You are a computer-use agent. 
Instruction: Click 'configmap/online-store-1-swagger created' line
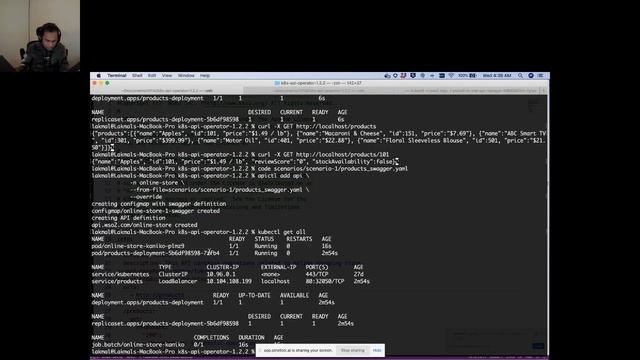click(156, 211)
